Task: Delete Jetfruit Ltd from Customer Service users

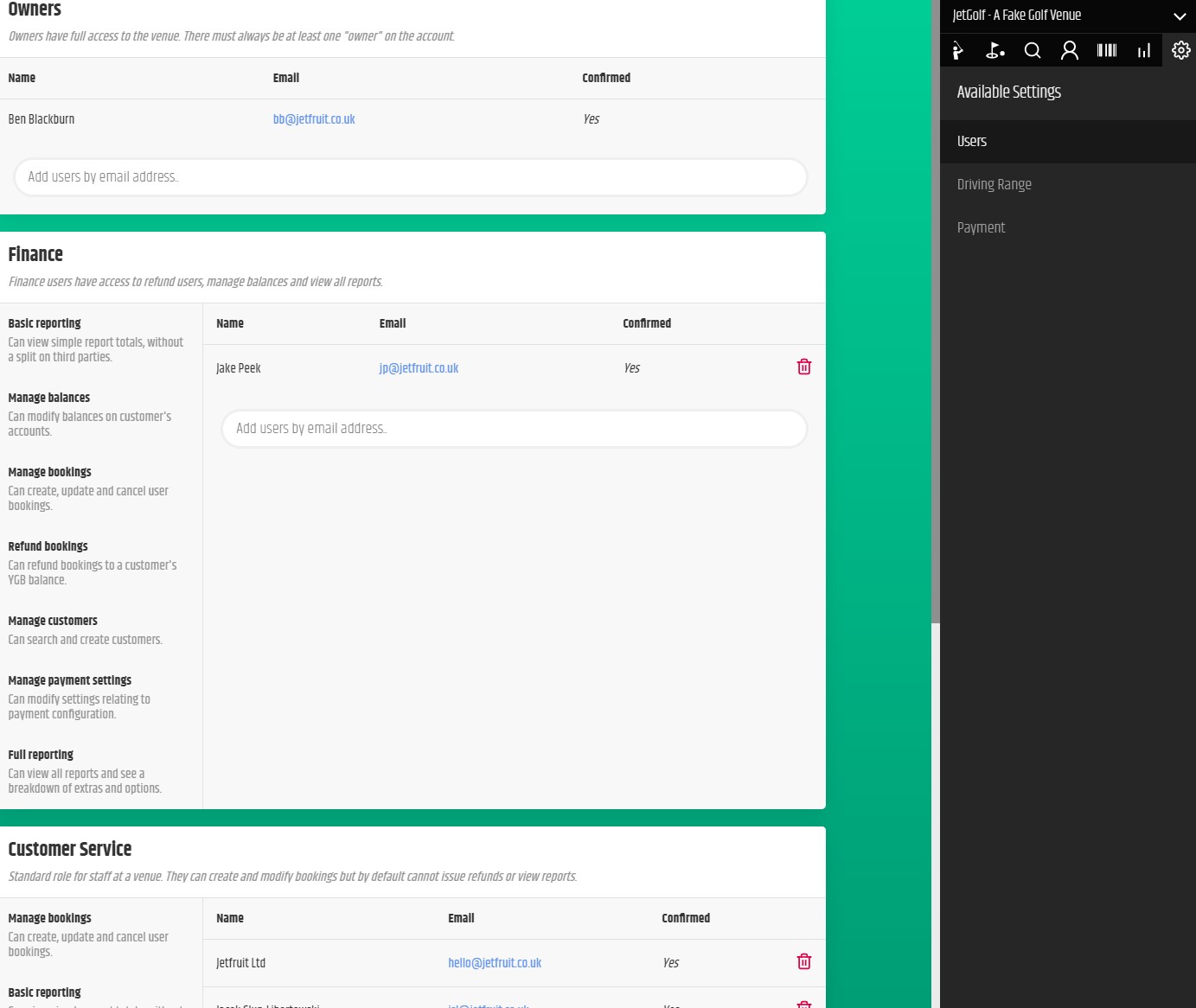Action: 804,961
